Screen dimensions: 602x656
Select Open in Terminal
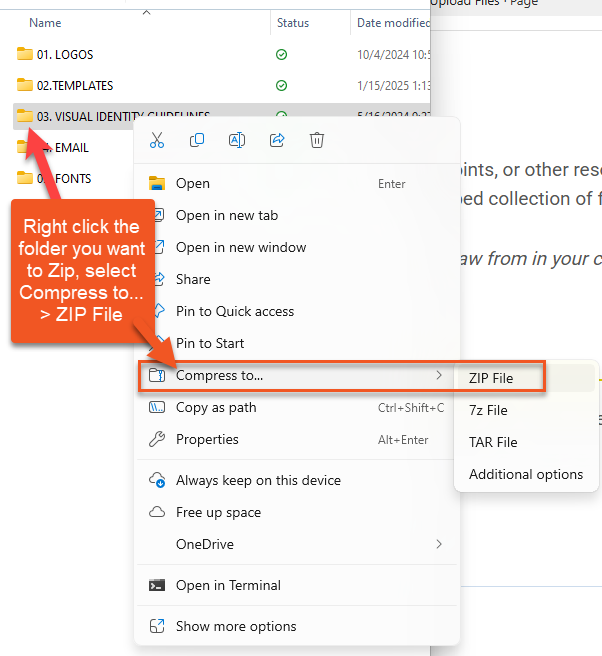228,585
